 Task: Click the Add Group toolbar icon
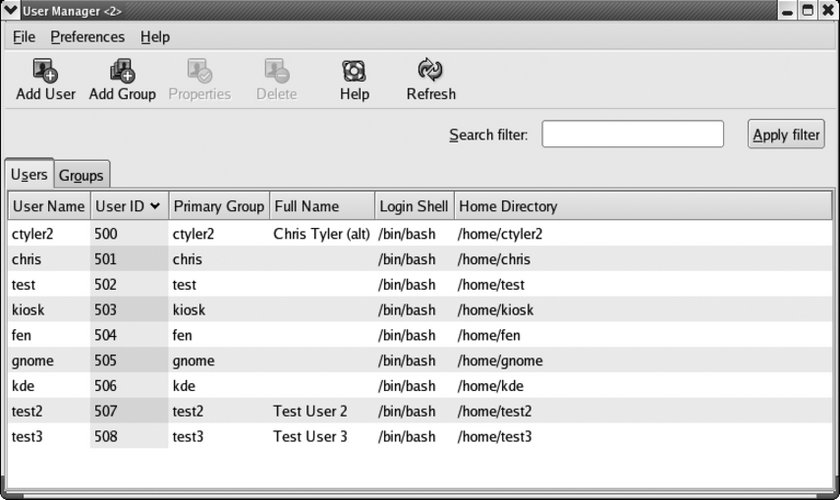pos(122,71)
